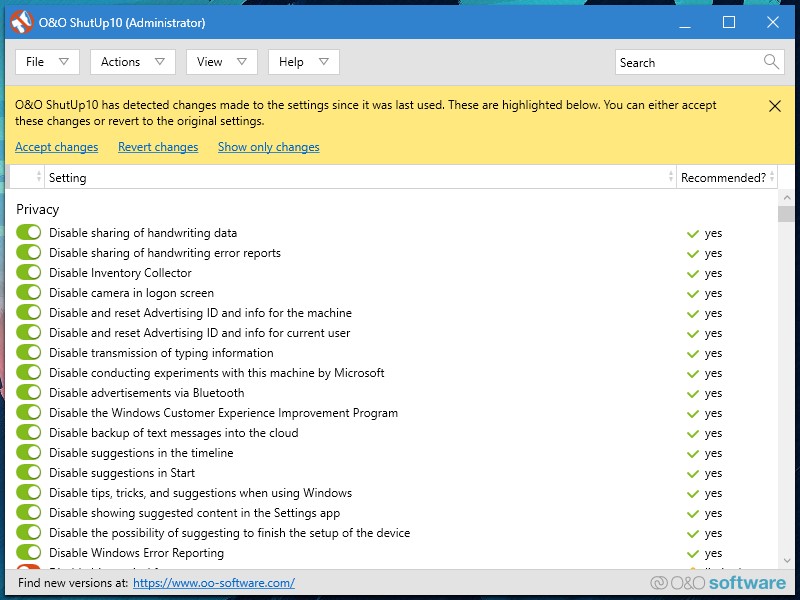Turn off Disable camera in logon screen
The image size is (800, 600).
(29, 293)
